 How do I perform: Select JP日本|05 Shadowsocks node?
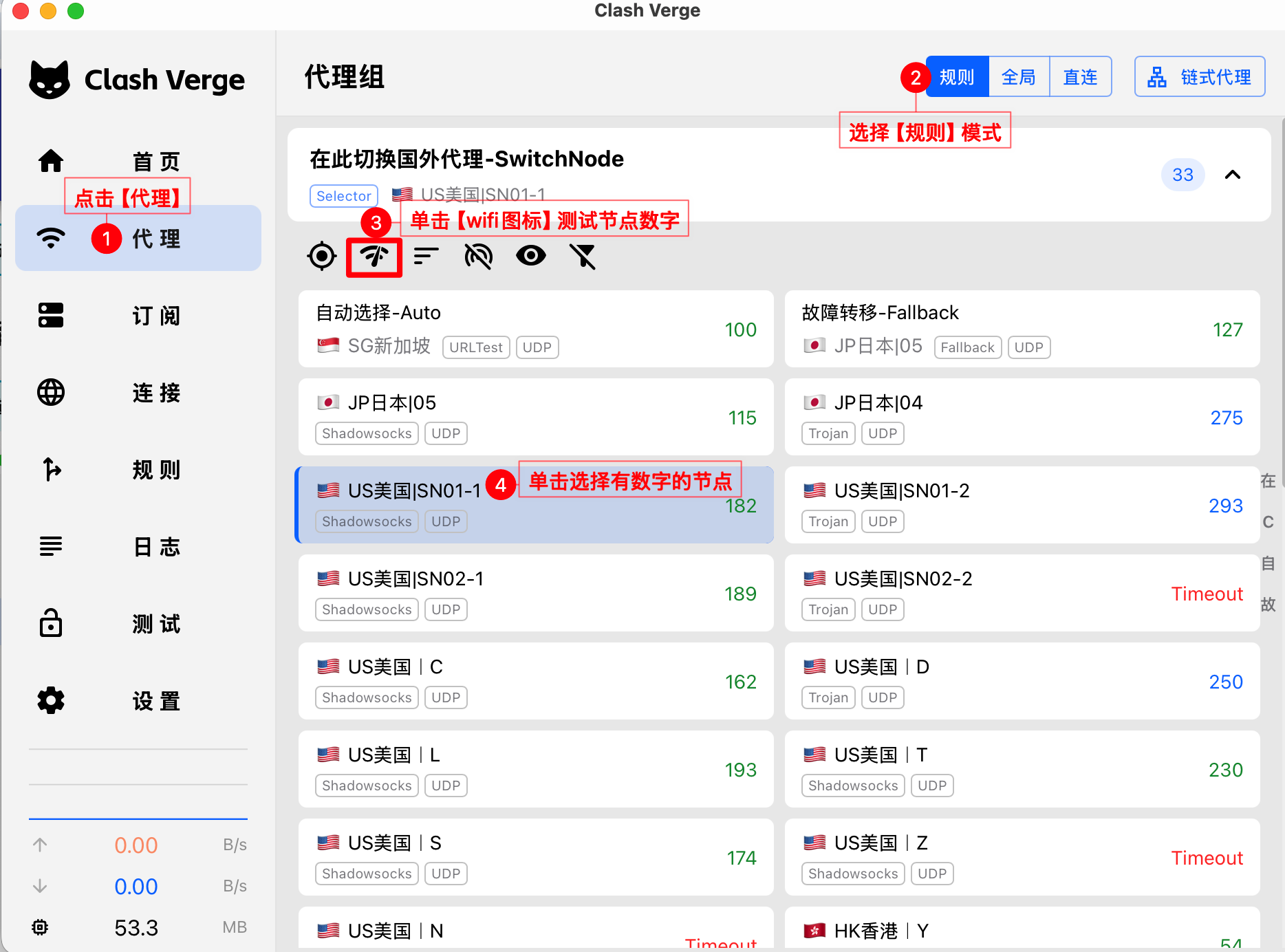(x=536, y=417)
